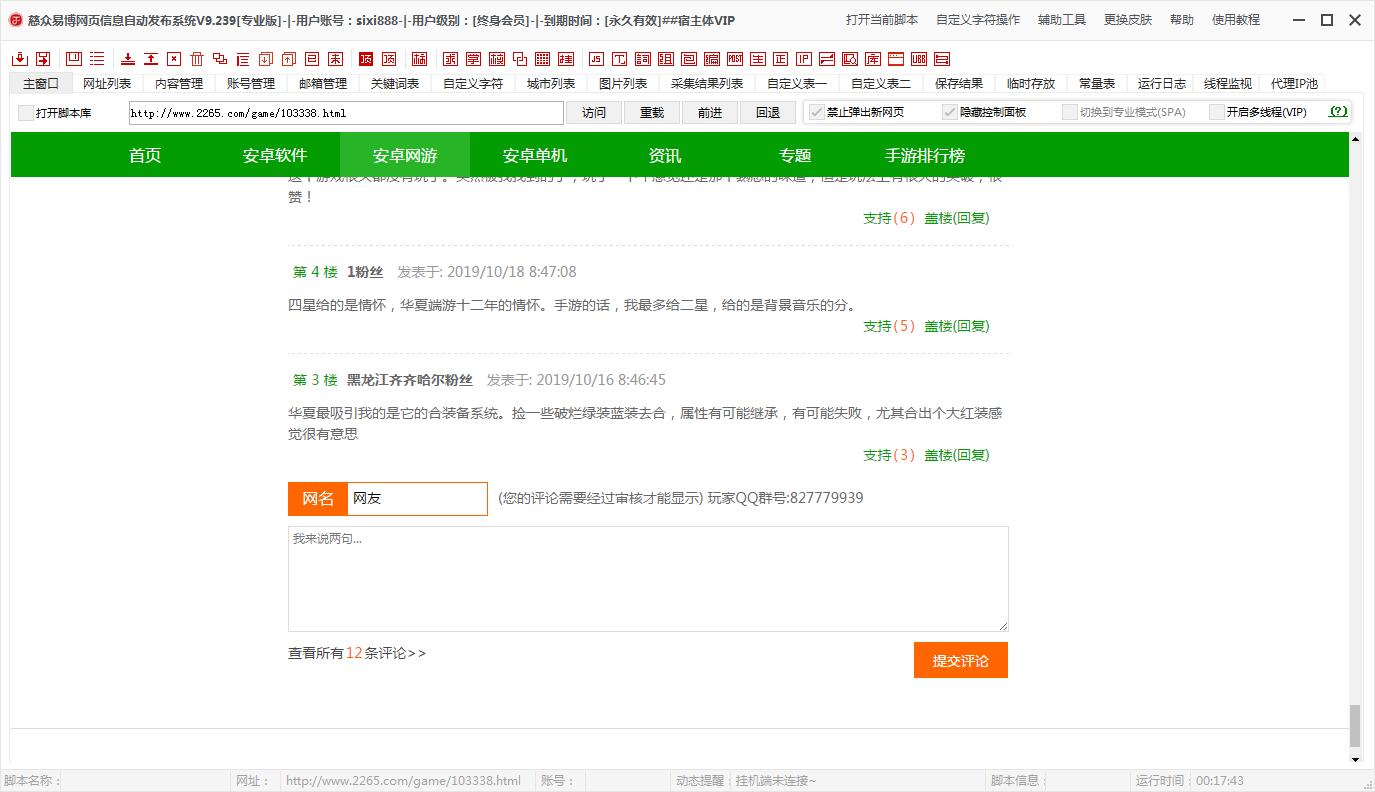Open the 采集结果列表 tab
This screenshot has width=1375, height=792.
(707, 84)
